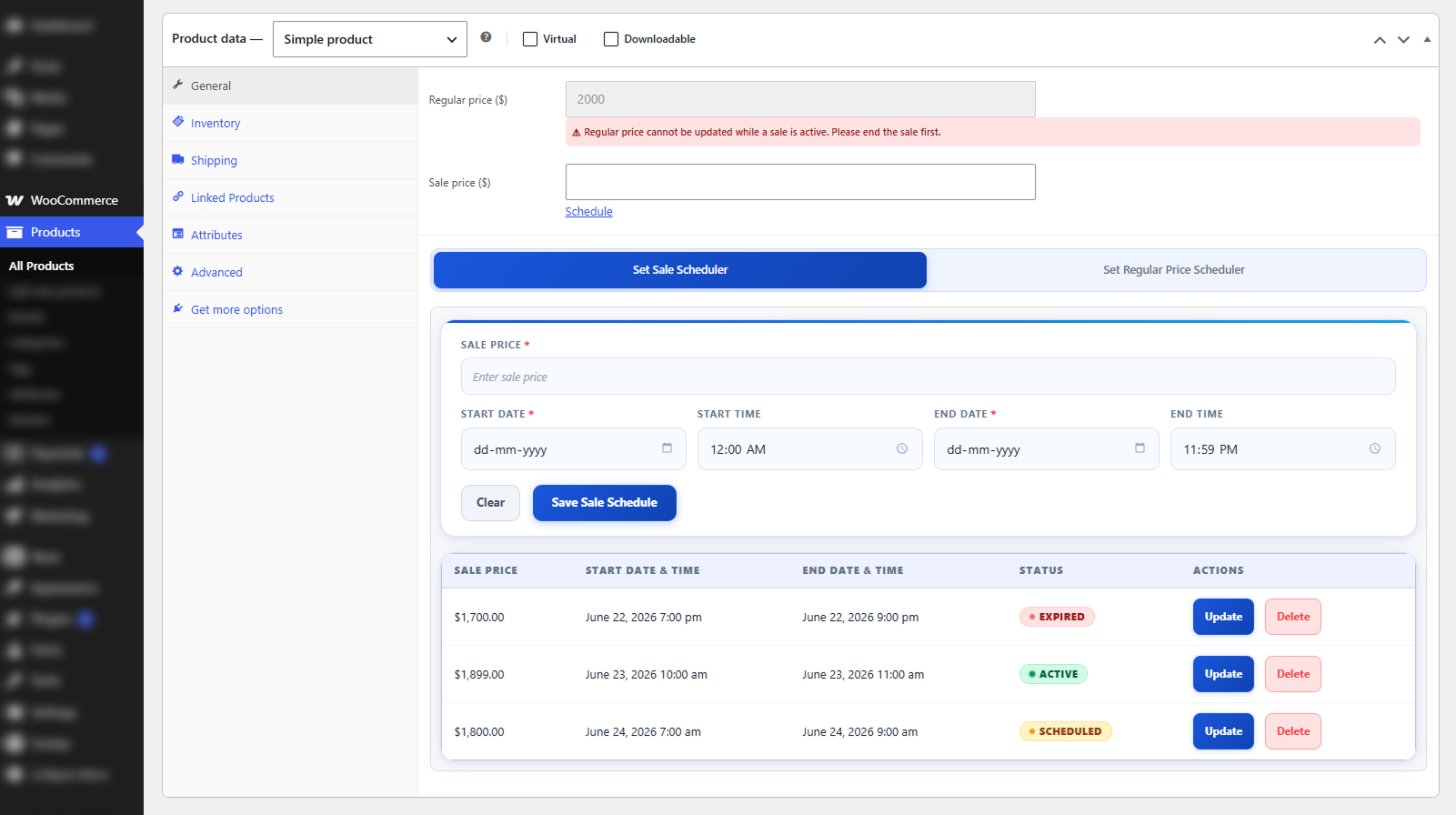Click the Start Time 12:00 AM field
Image resolution: width=1456 pixels, height=815 pixels.
click(809, 449)
